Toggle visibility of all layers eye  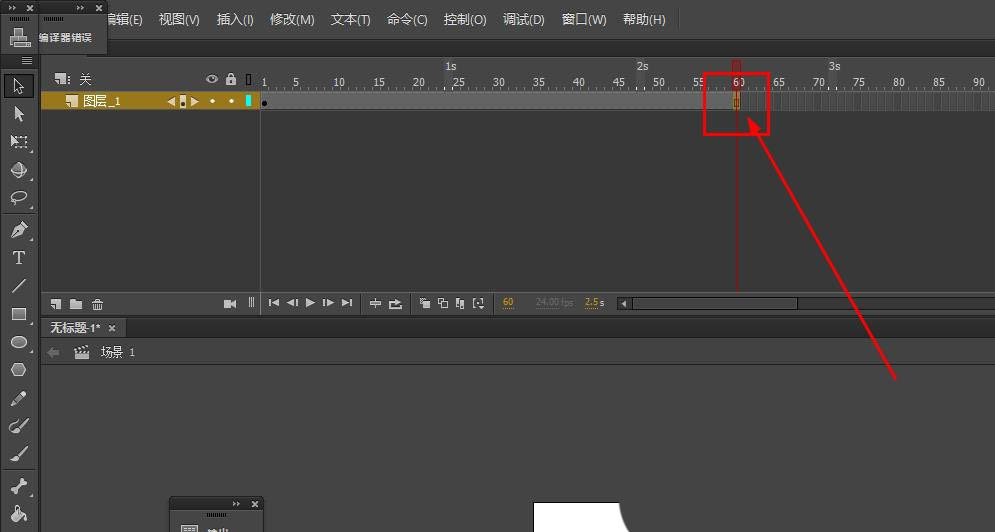click(212, 79)
